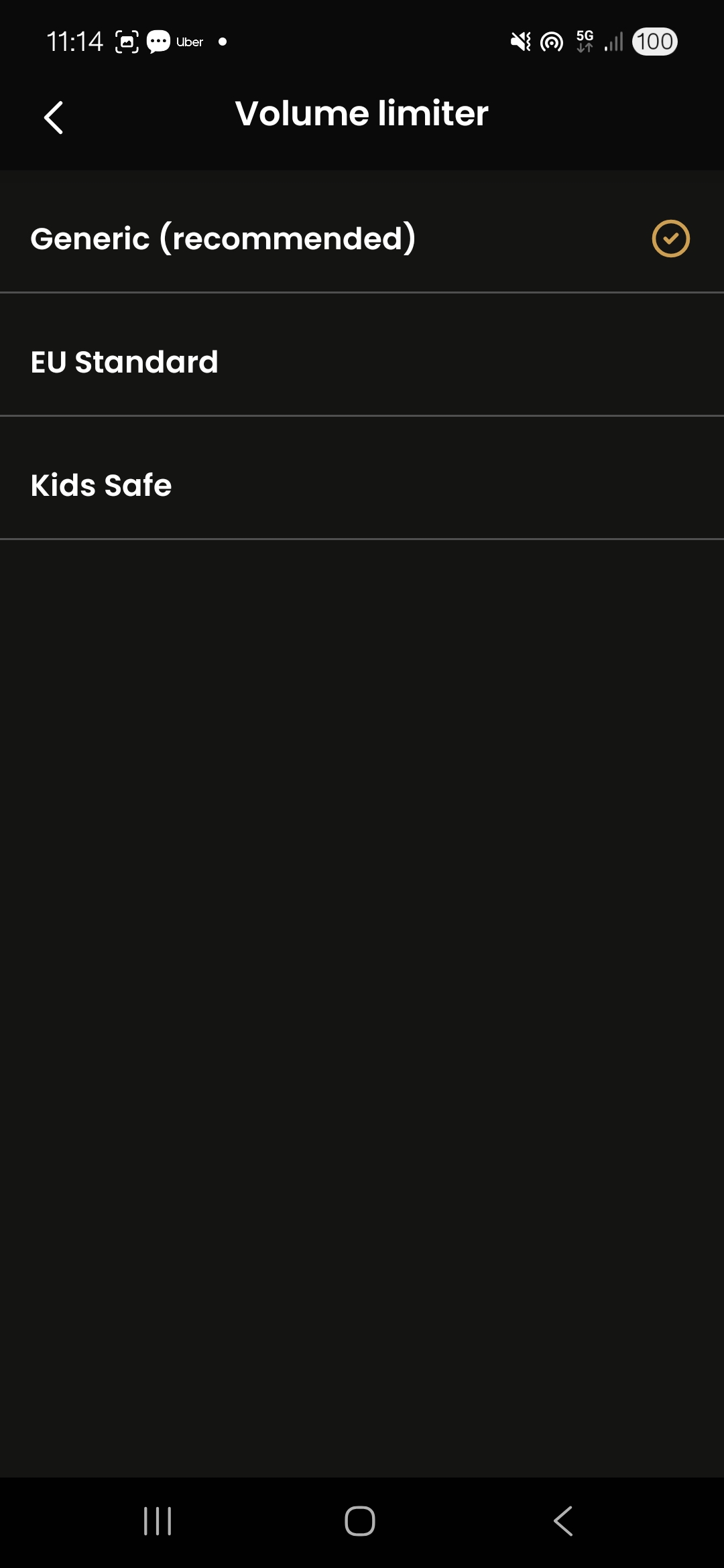Tap the muted sound status icon

(520, 42)
